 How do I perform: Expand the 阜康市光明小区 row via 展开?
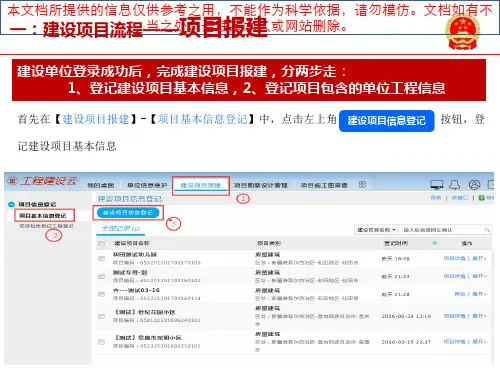(480, 341)
